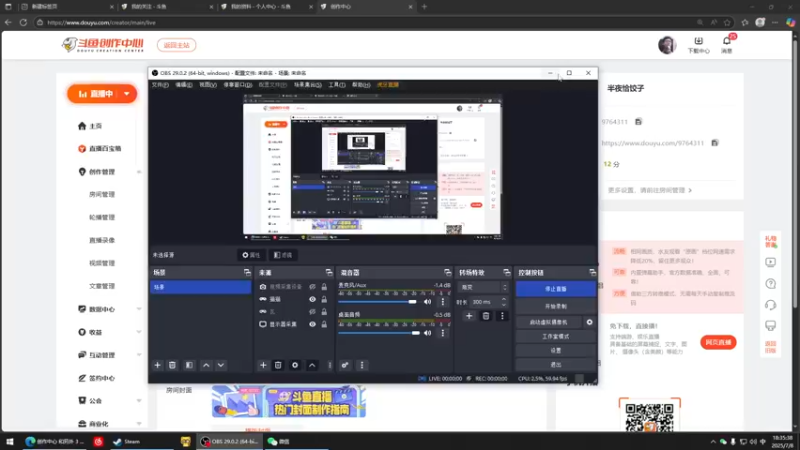The image size is (800, 450).
Task: Mute the 麦克风/Aux audio channel
Action: tap(428, 302)
